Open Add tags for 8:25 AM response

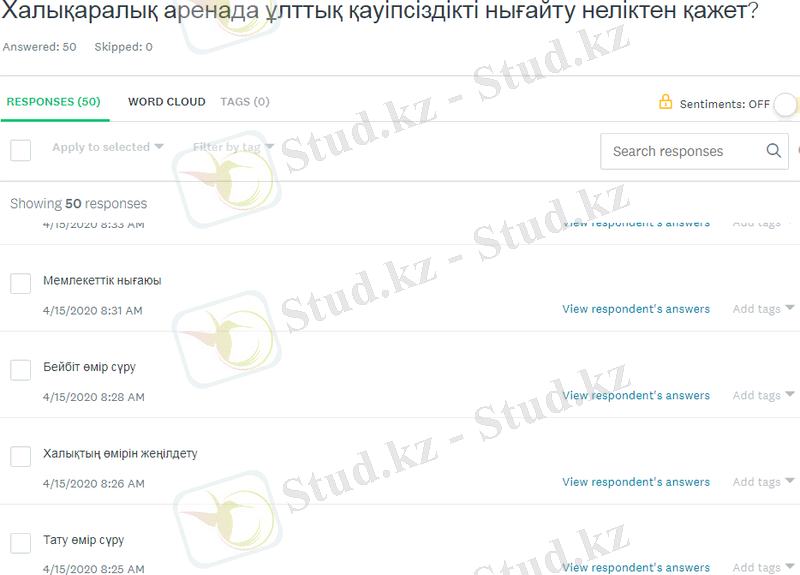[x=763, y=567]
